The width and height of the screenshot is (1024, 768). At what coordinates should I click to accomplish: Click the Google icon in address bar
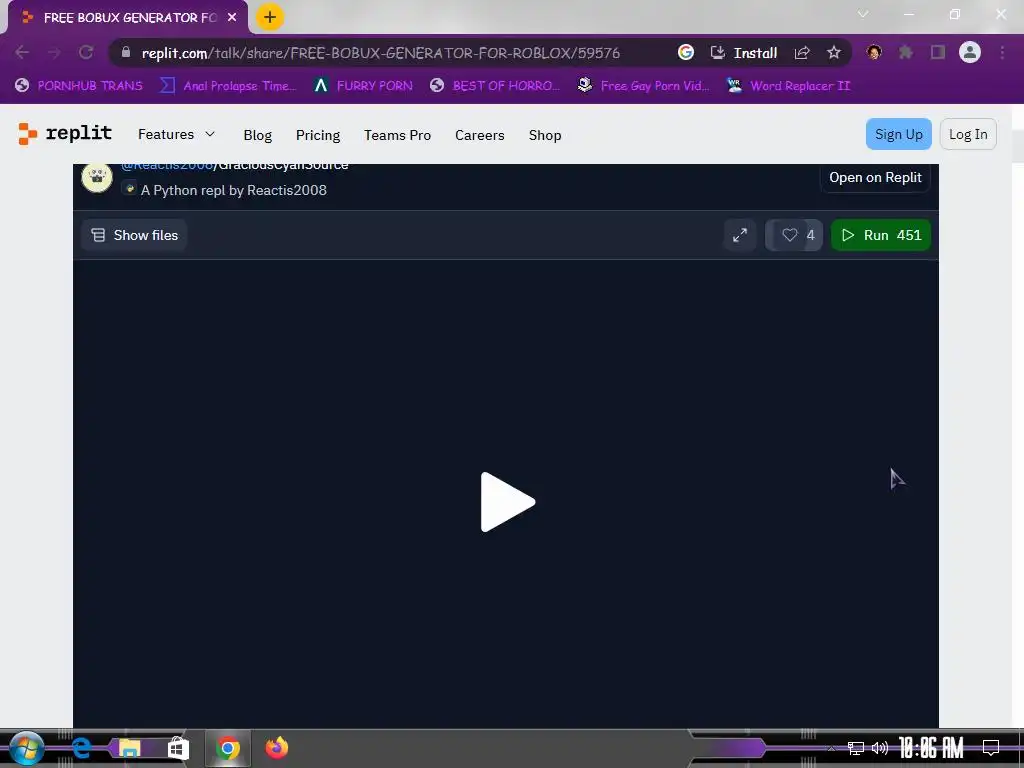[686, 52]
